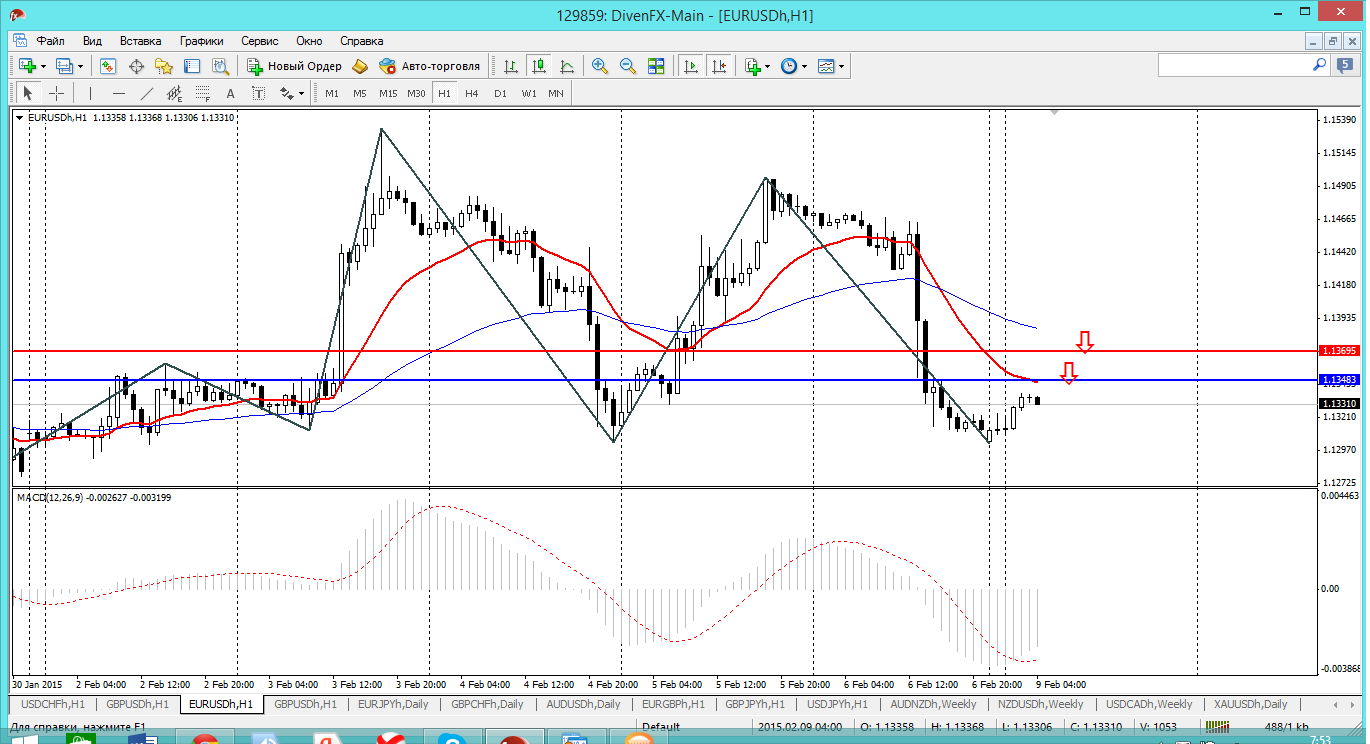
Task: Switch timeframe to M1
Action: pos(332,93)
